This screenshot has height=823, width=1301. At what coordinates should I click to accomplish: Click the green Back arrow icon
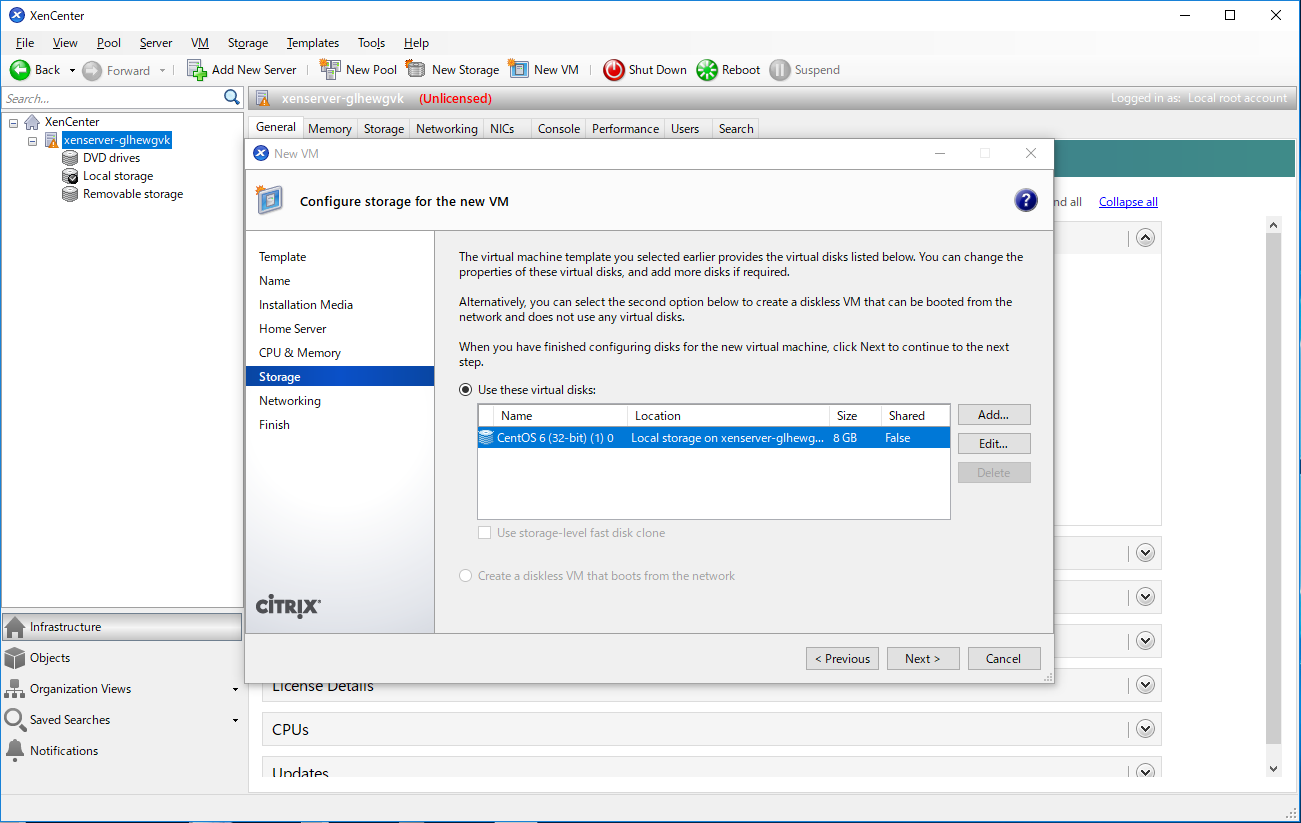[x=20, y=70]
